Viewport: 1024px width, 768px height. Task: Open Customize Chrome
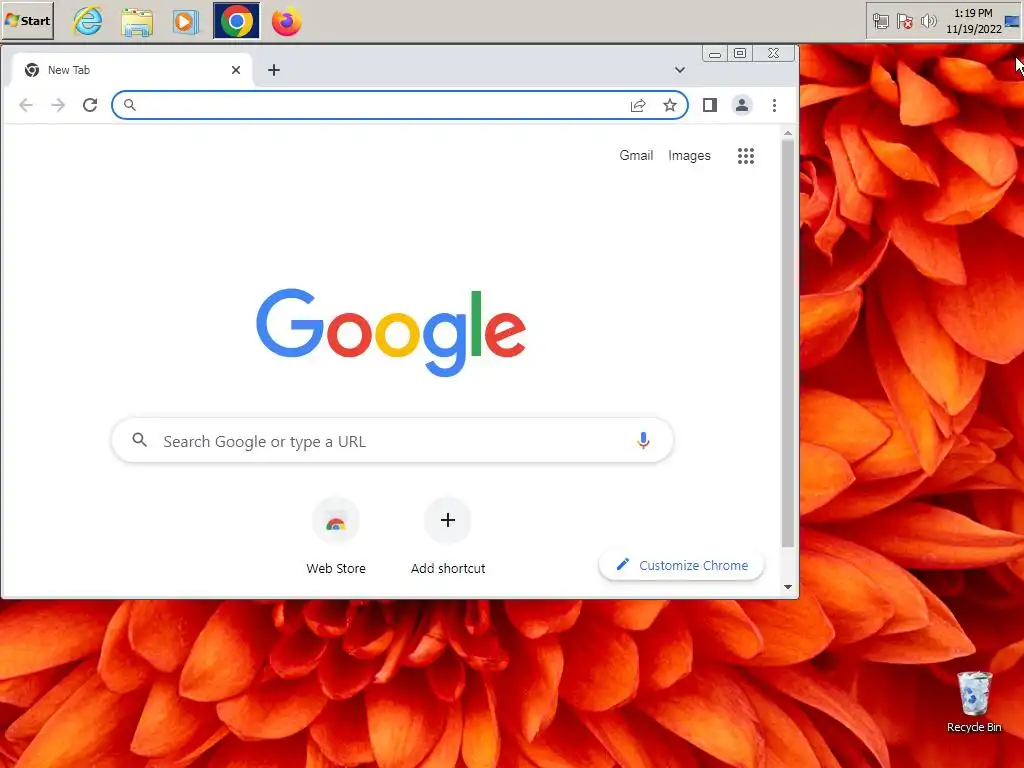click(x=681, y=565)
